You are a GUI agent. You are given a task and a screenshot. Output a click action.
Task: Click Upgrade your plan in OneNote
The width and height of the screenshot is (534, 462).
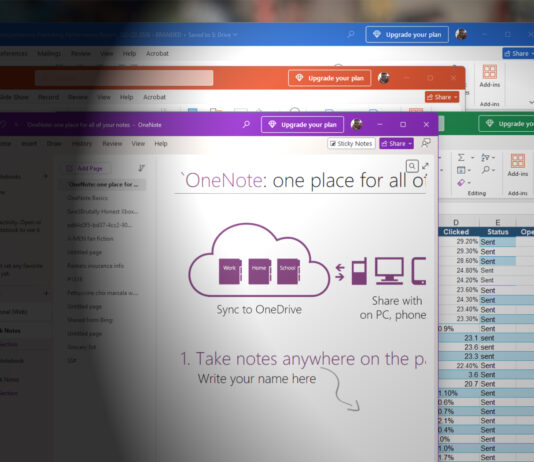point(302,125)
